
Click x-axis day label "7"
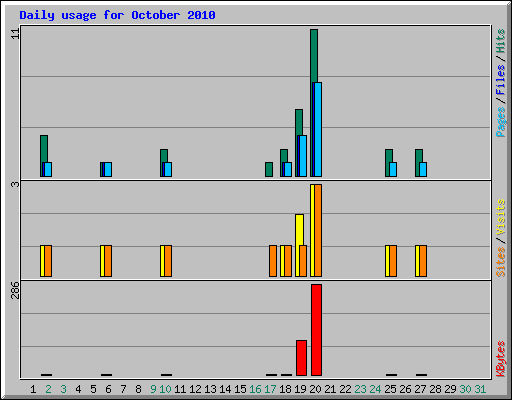[x=123, y=389]
